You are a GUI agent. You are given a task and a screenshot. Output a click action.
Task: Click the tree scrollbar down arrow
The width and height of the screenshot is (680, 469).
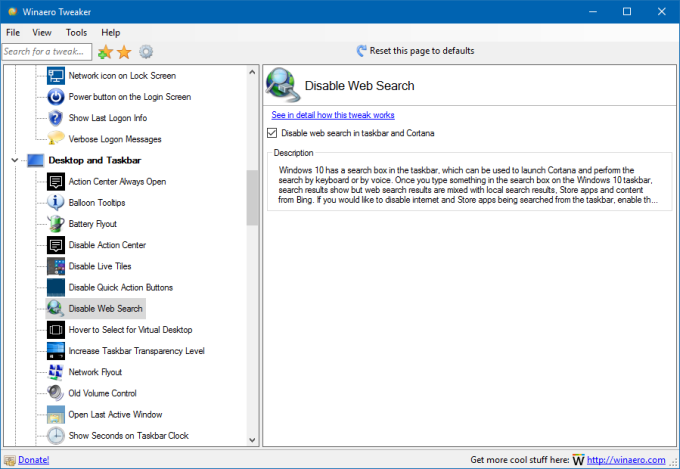tap(252, 440)
